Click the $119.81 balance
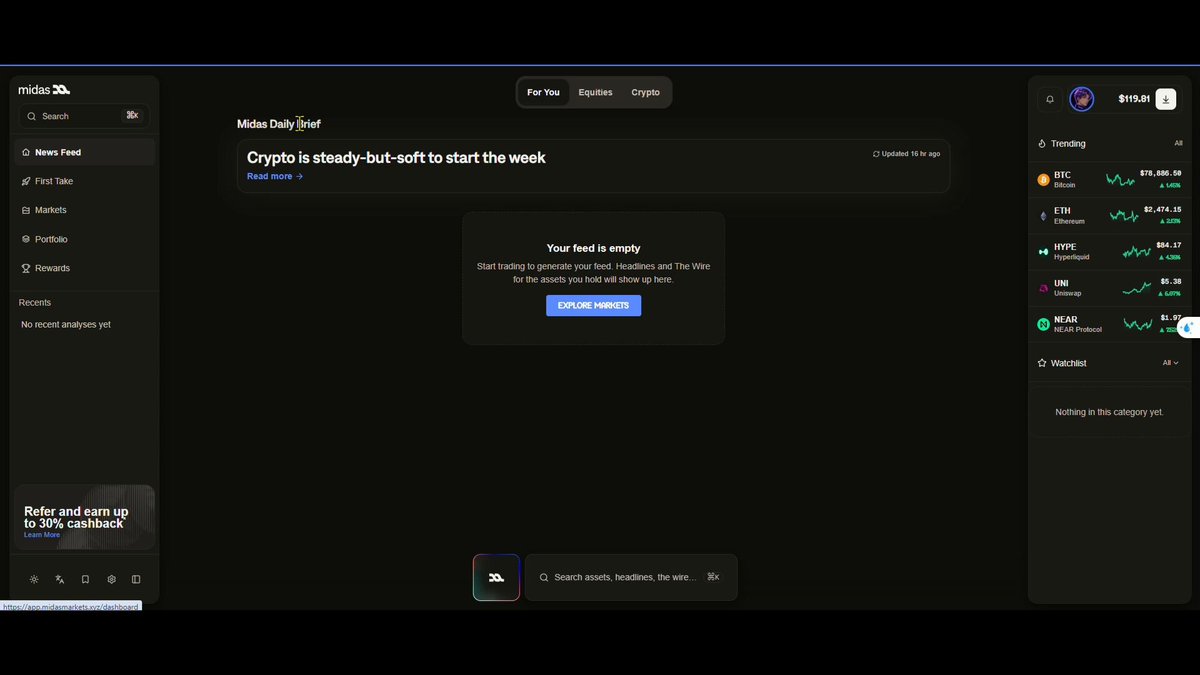 [1134, 99]
